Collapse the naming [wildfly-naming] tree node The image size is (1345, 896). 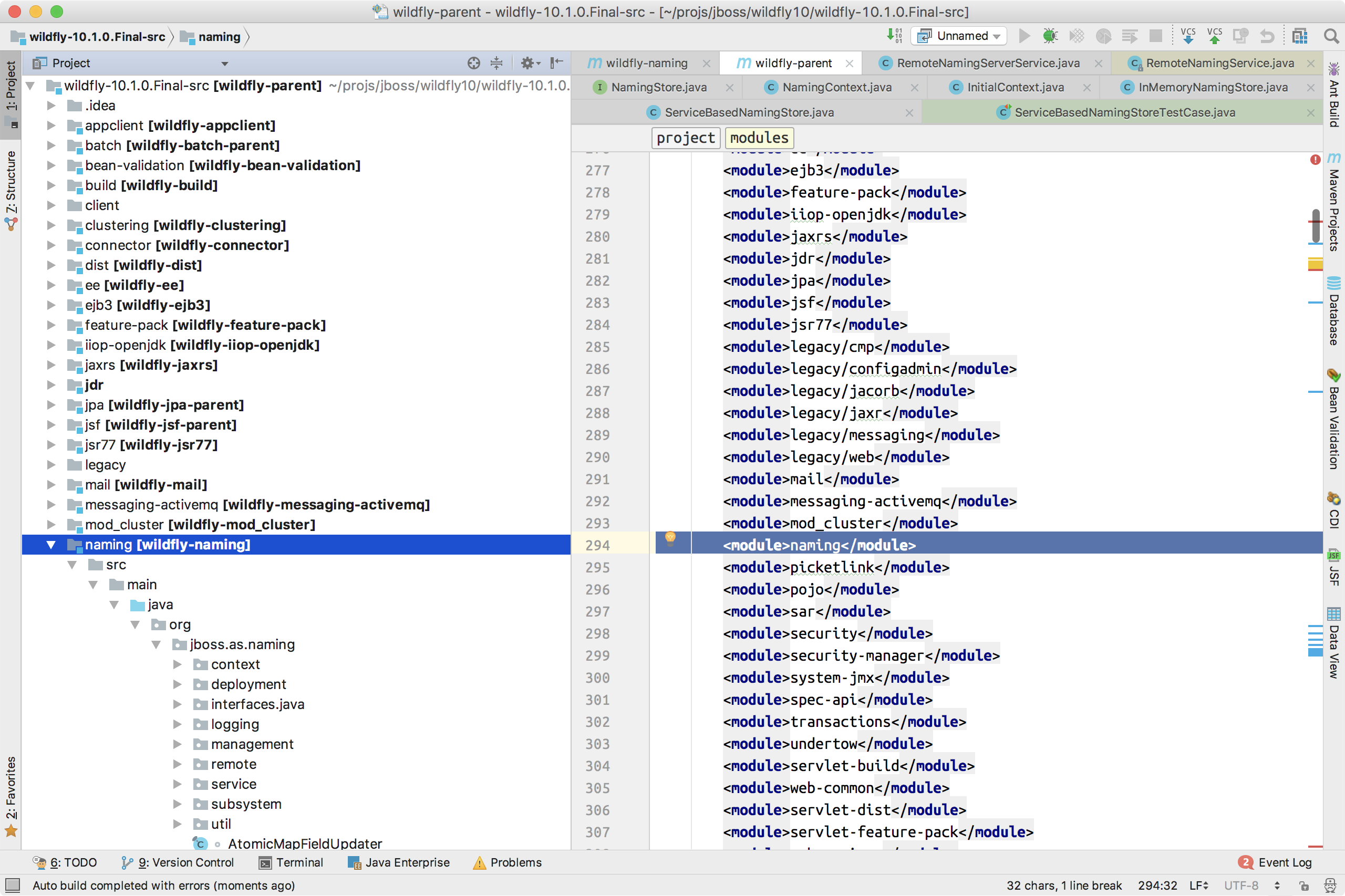[x=51, y=545]
